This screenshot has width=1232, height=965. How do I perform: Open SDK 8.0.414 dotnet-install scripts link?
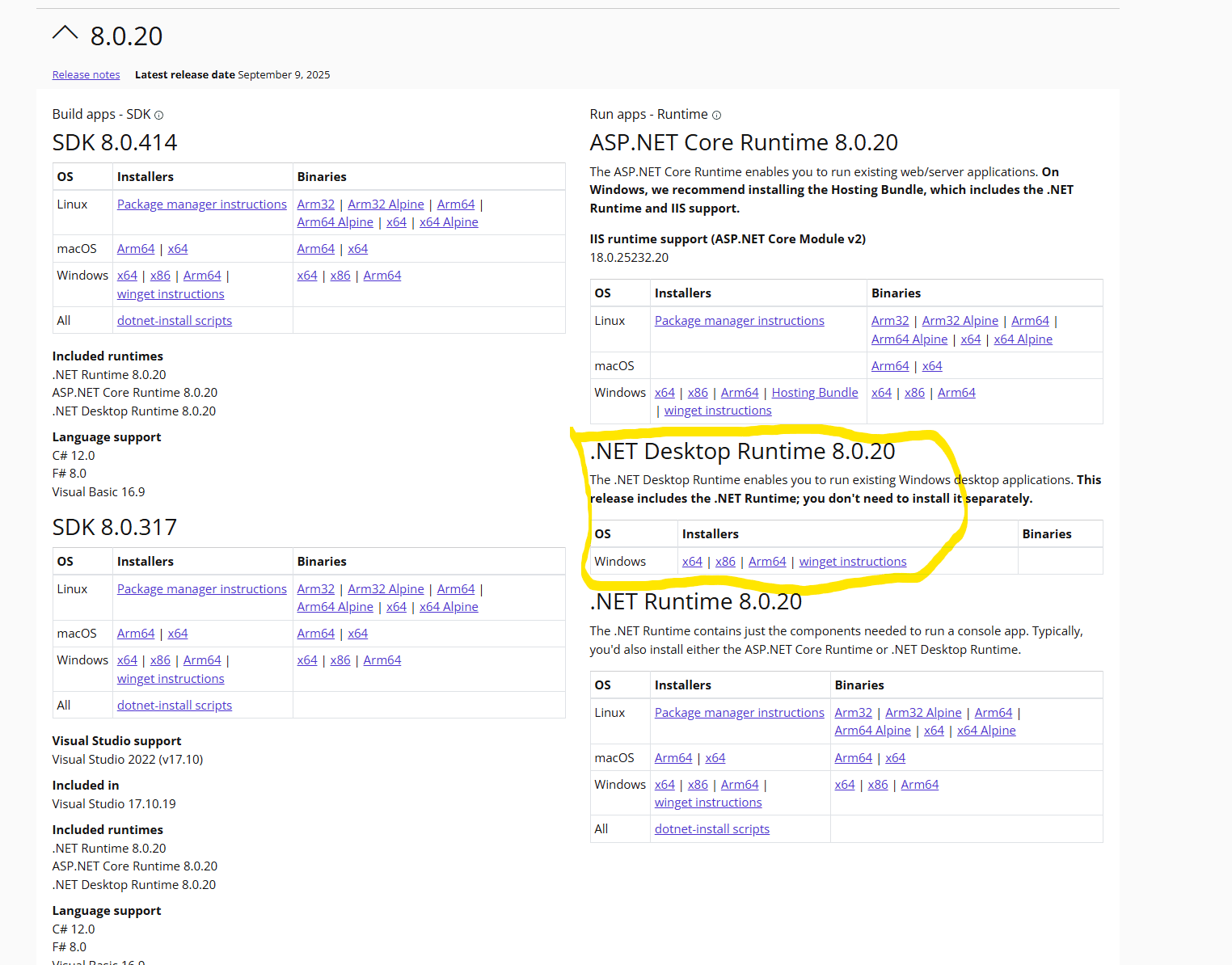point(174,321)
